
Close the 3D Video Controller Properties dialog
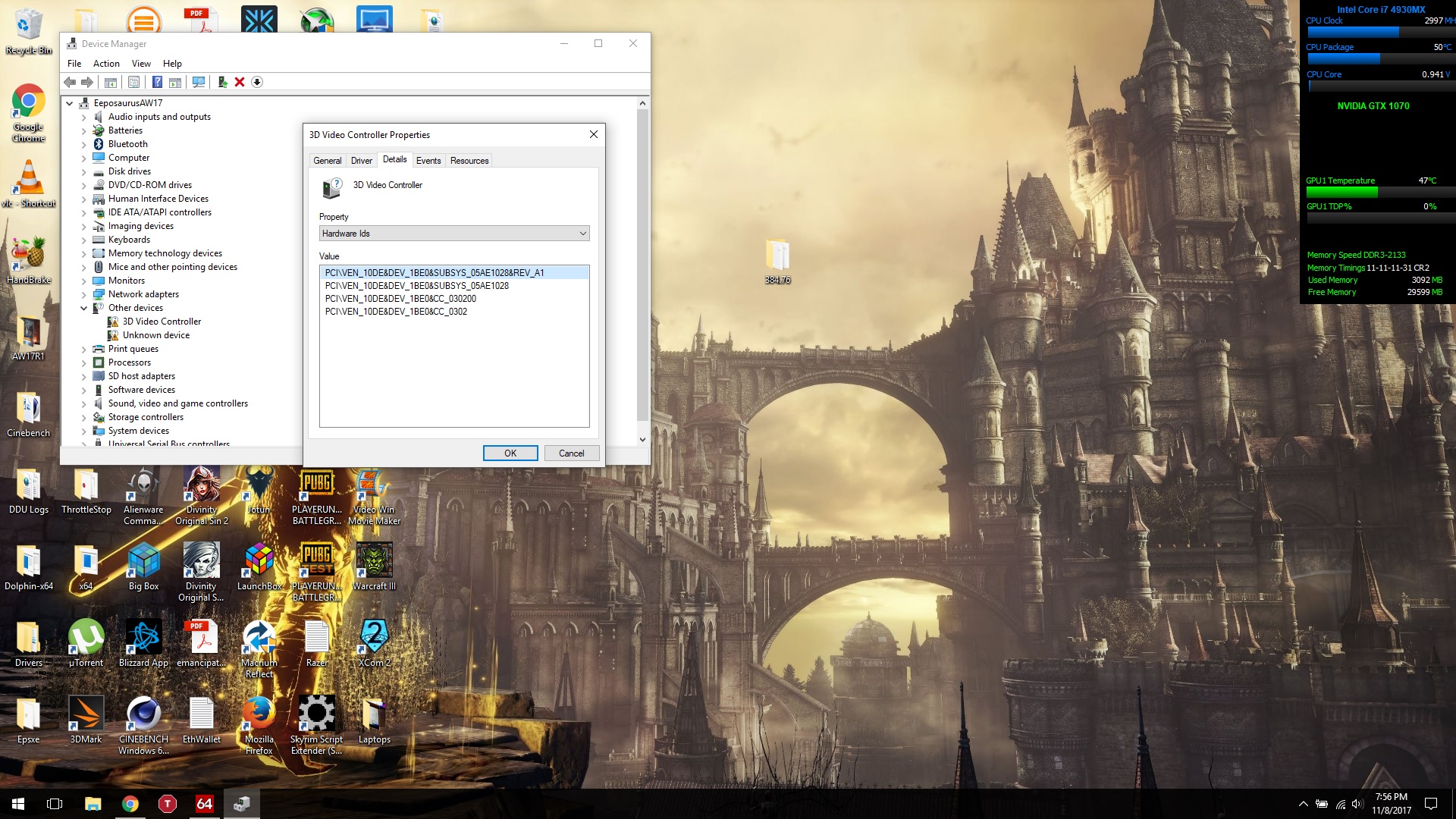point(594,134)
